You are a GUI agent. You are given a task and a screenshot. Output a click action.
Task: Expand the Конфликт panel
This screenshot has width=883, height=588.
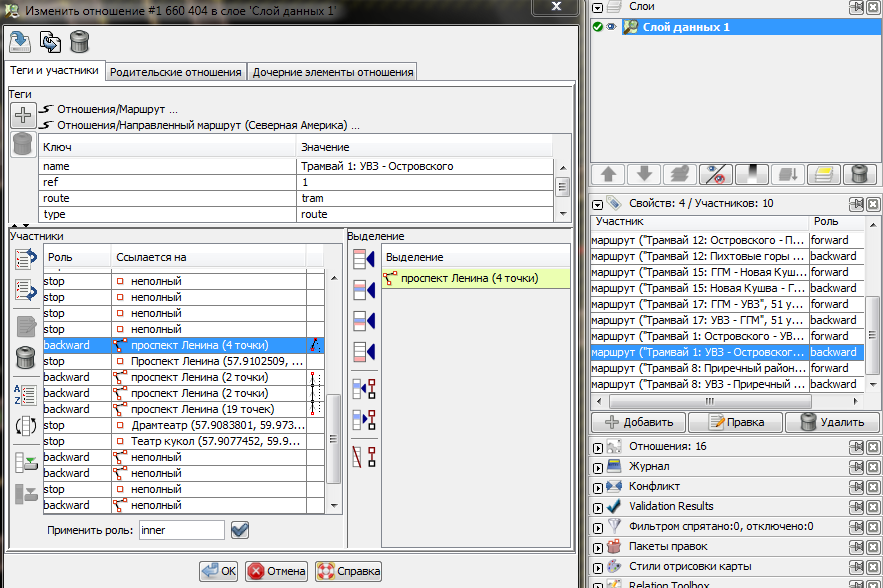coord(597,488)
